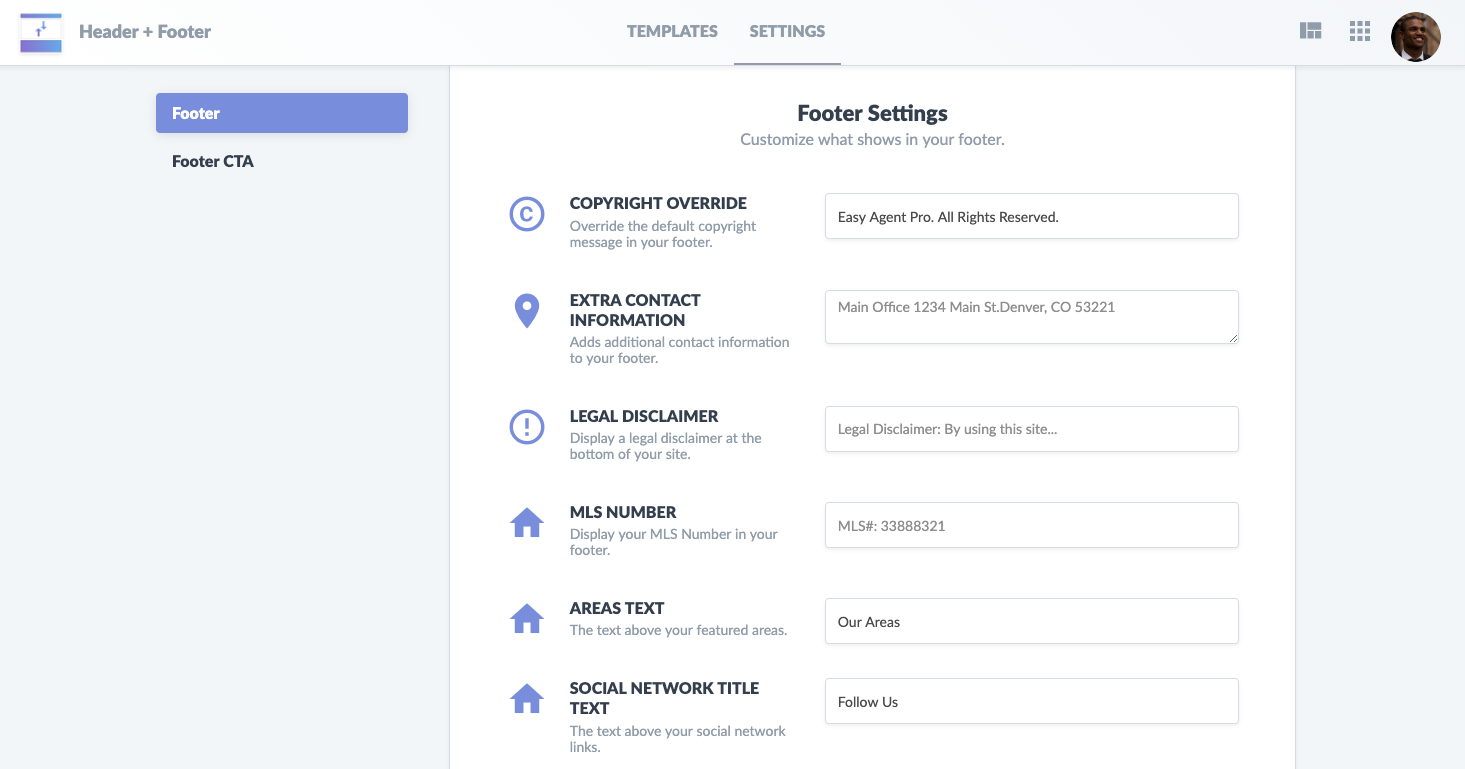
Task: Focus the MLS Number input field
Action: (x=1032, y=525)
